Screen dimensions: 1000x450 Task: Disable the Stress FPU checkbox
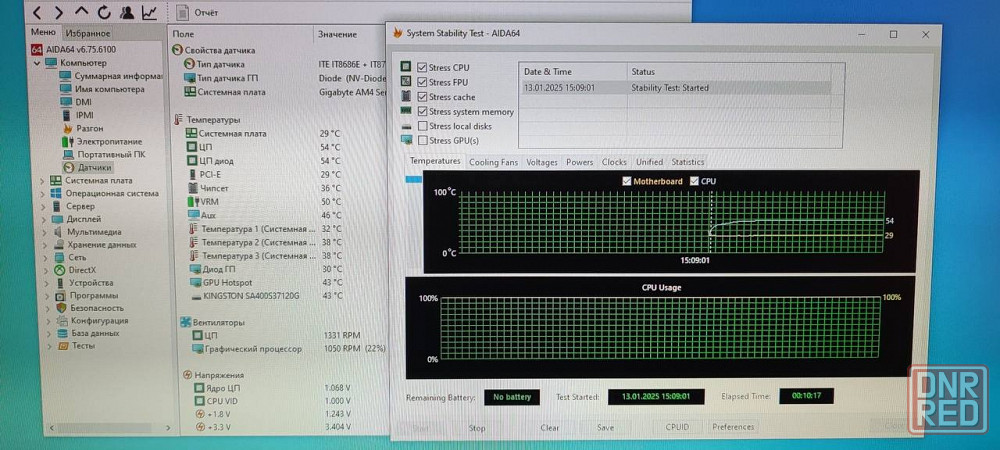tap(422, 82)
